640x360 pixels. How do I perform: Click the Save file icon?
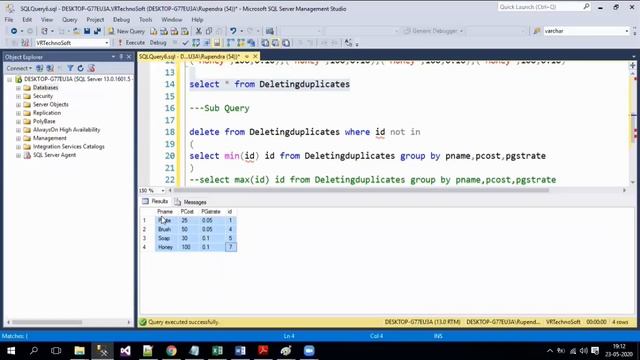(x=87, y=31)
